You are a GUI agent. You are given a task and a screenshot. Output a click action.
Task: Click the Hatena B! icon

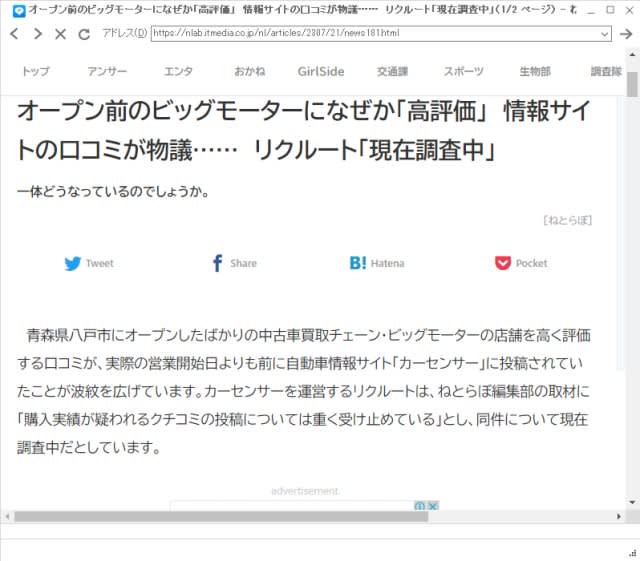[x=358, y=263]
